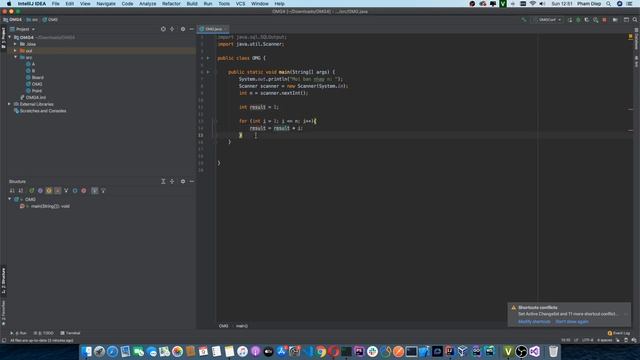Toggle Show Lambdas icon in Structure
The height and width of the screenshot is (360, 640).
click(66, 191)
